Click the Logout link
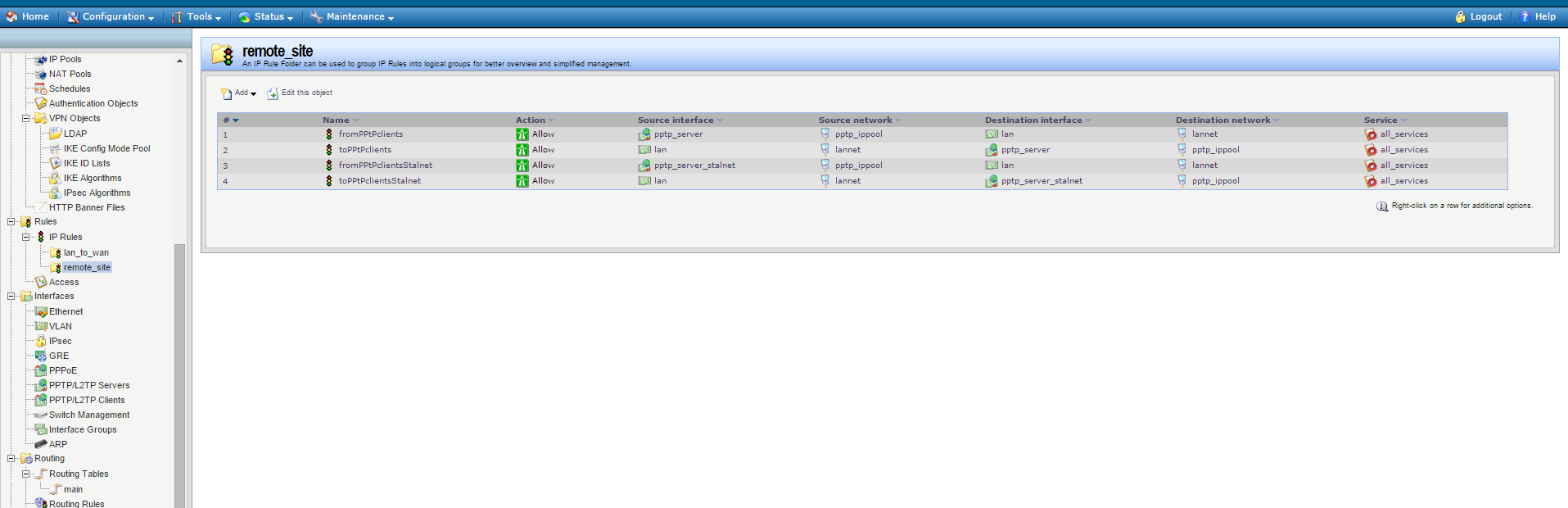The width and height of the screenshot is (1568, 508). [1478, 16]
